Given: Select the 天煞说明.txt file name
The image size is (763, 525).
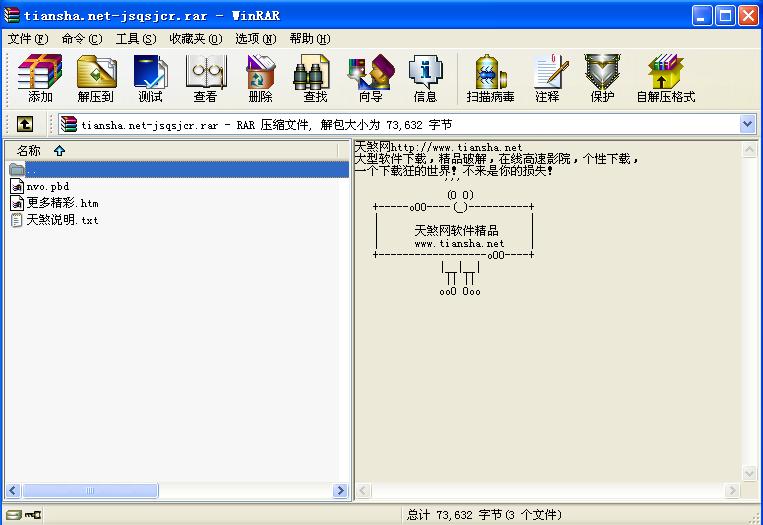Looking at the screenshot, I should click(x=62, y=220).
